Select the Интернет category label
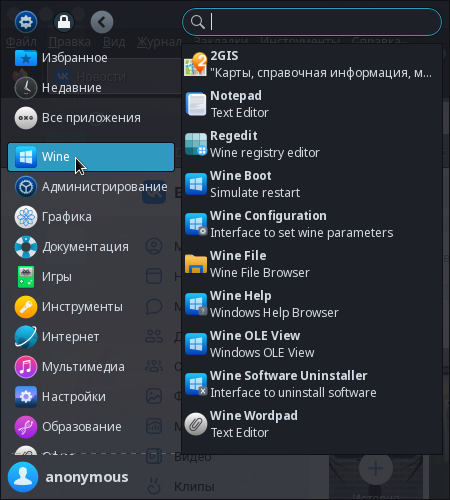Viewport: 450px width, 500px height. pos(71,337)
